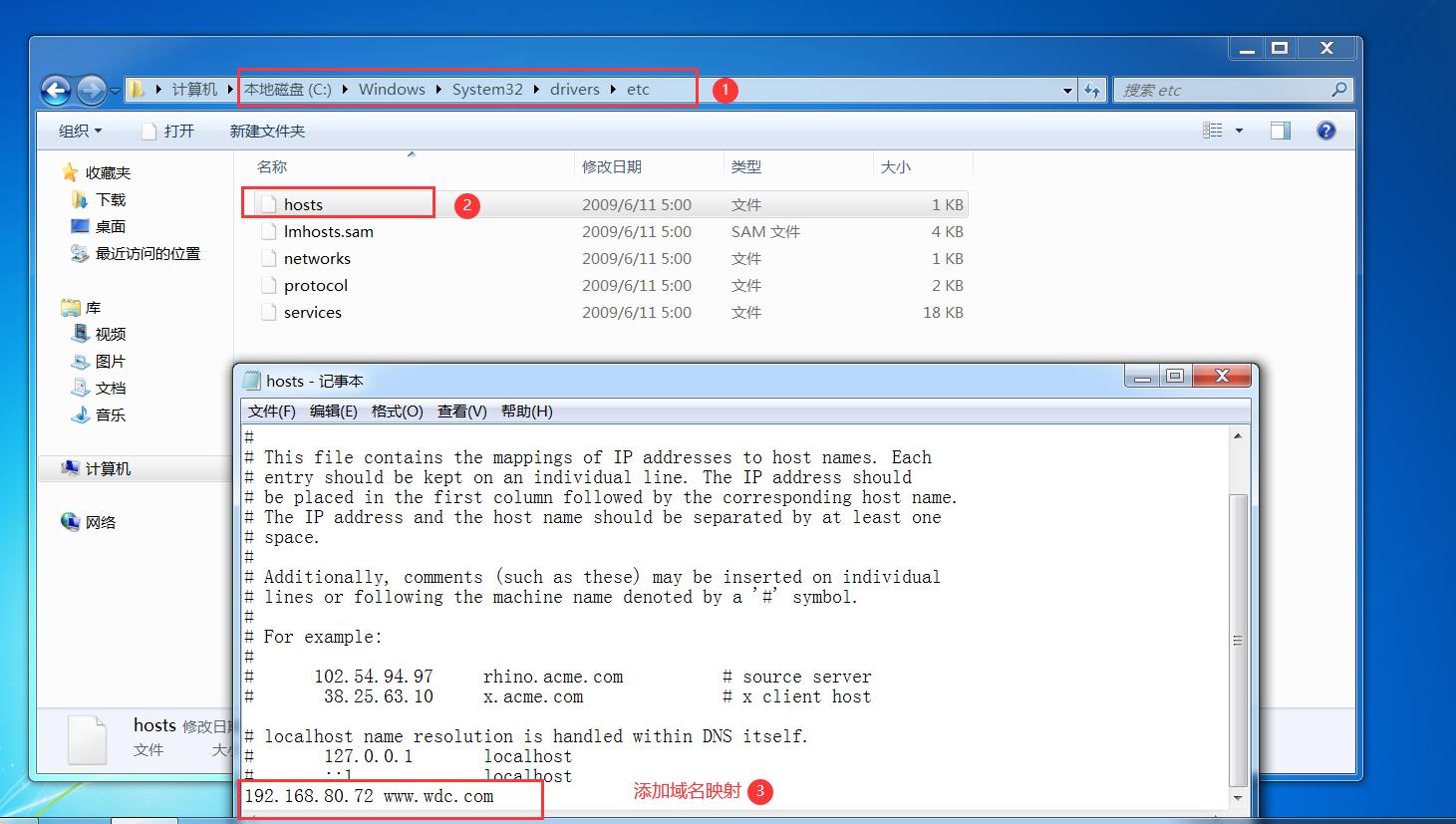Click the hosts file thumbnail in details pane
The width and height of the screenshot is (1456, 824).
(x=88, y=740)
